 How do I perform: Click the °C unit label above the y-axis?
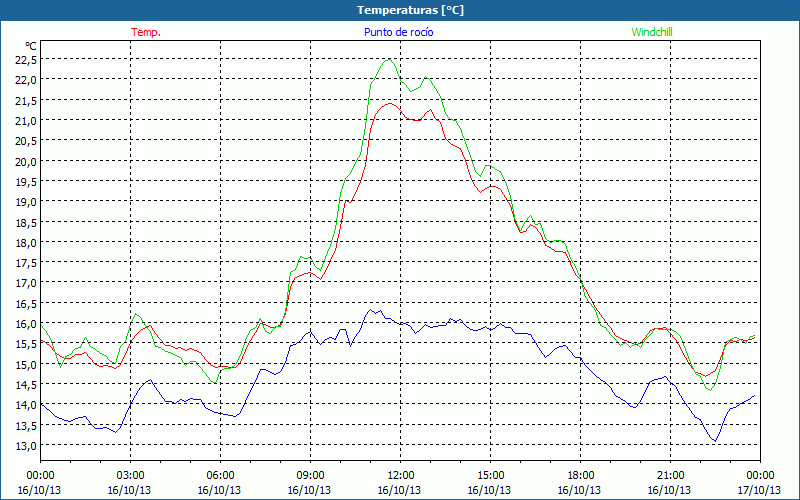(x=31, y=46)
